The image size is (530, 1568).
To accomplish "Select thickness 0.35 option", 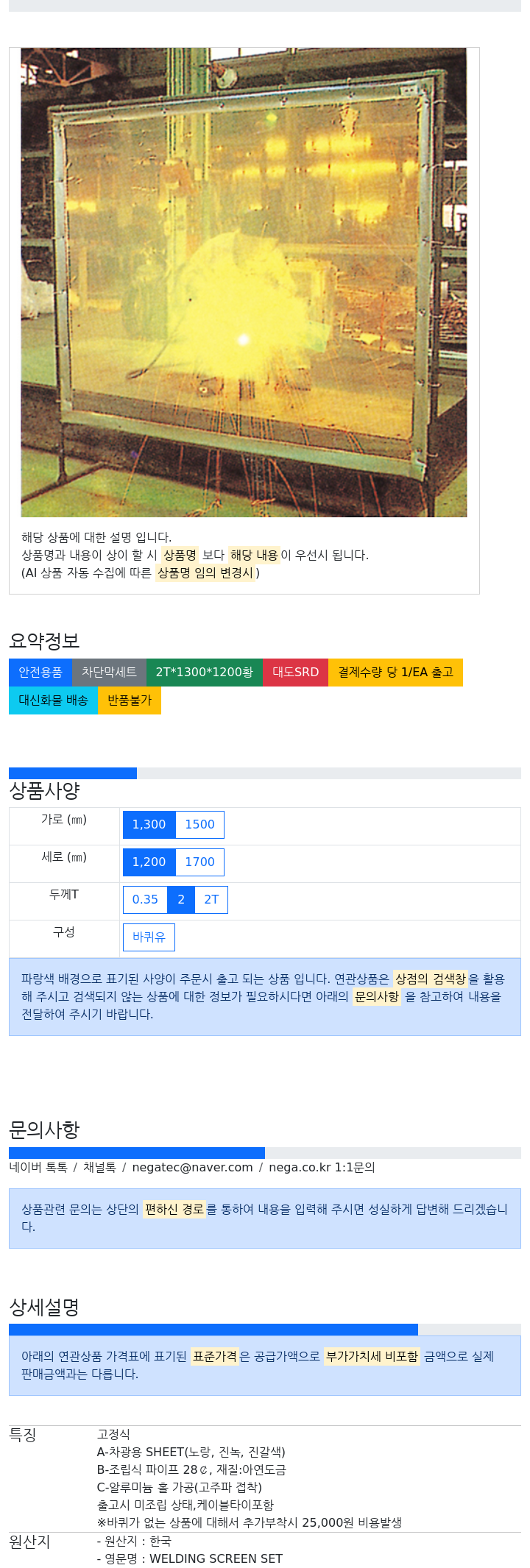I will (145, 900).
